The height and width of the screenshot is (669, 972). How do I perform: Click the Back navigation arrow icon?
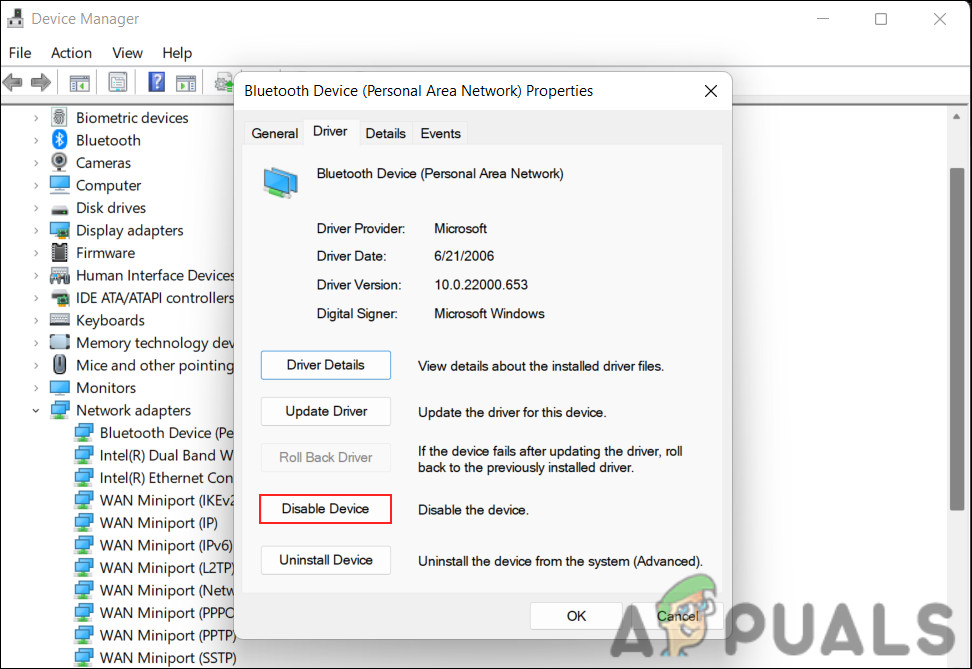point(12,82)
